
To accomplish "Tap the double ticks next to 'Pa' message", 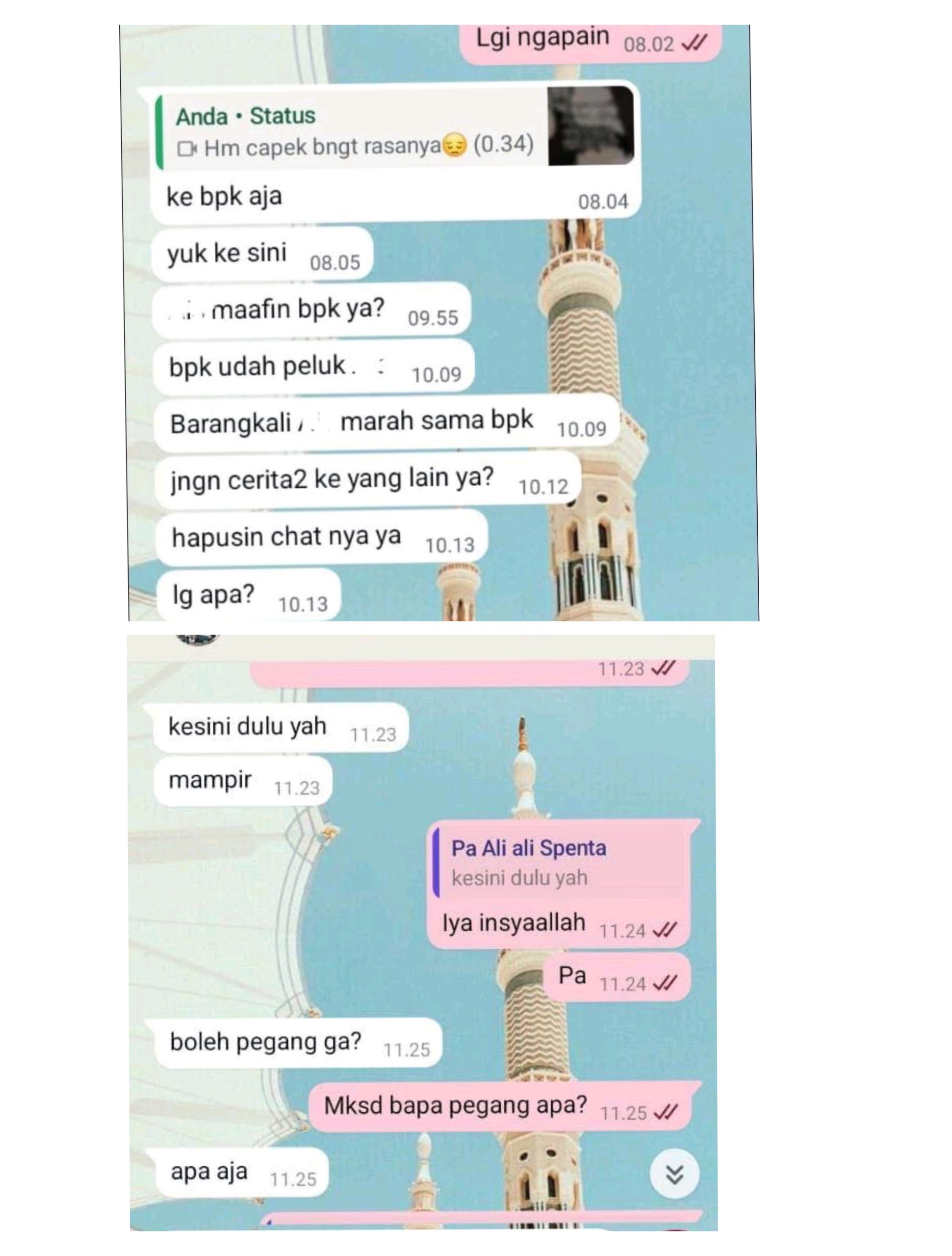I will pos(664,983).
